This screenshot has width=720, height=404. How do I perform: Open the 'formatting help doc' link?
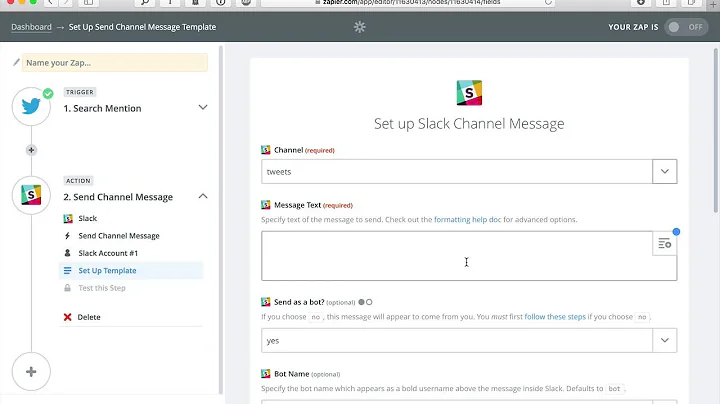point(467,219)
